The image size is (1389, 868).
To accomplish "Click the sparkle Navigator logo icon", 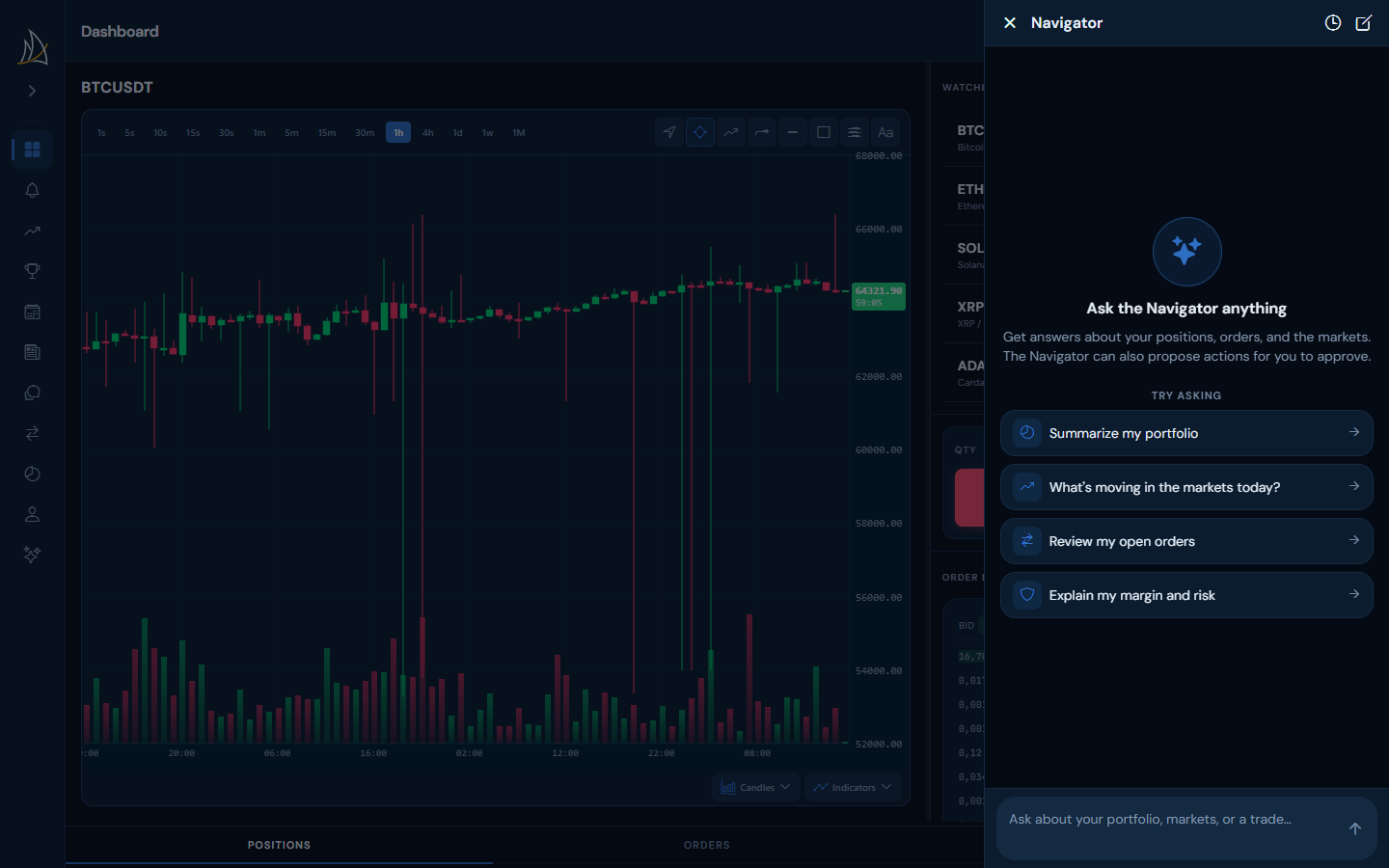I will pos(1186,252).
